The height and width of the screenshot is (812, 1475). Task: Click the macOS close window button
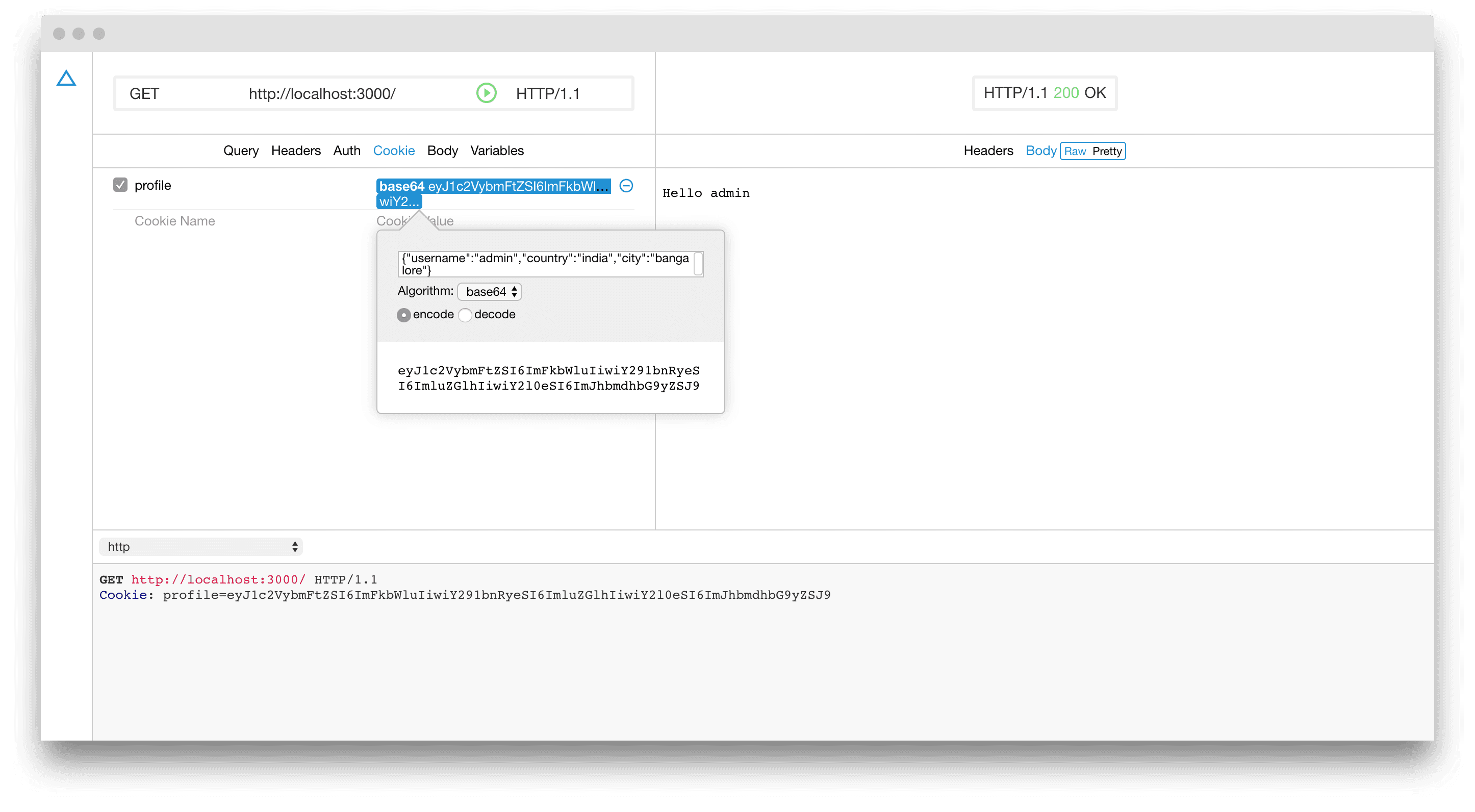coord(59,34)
